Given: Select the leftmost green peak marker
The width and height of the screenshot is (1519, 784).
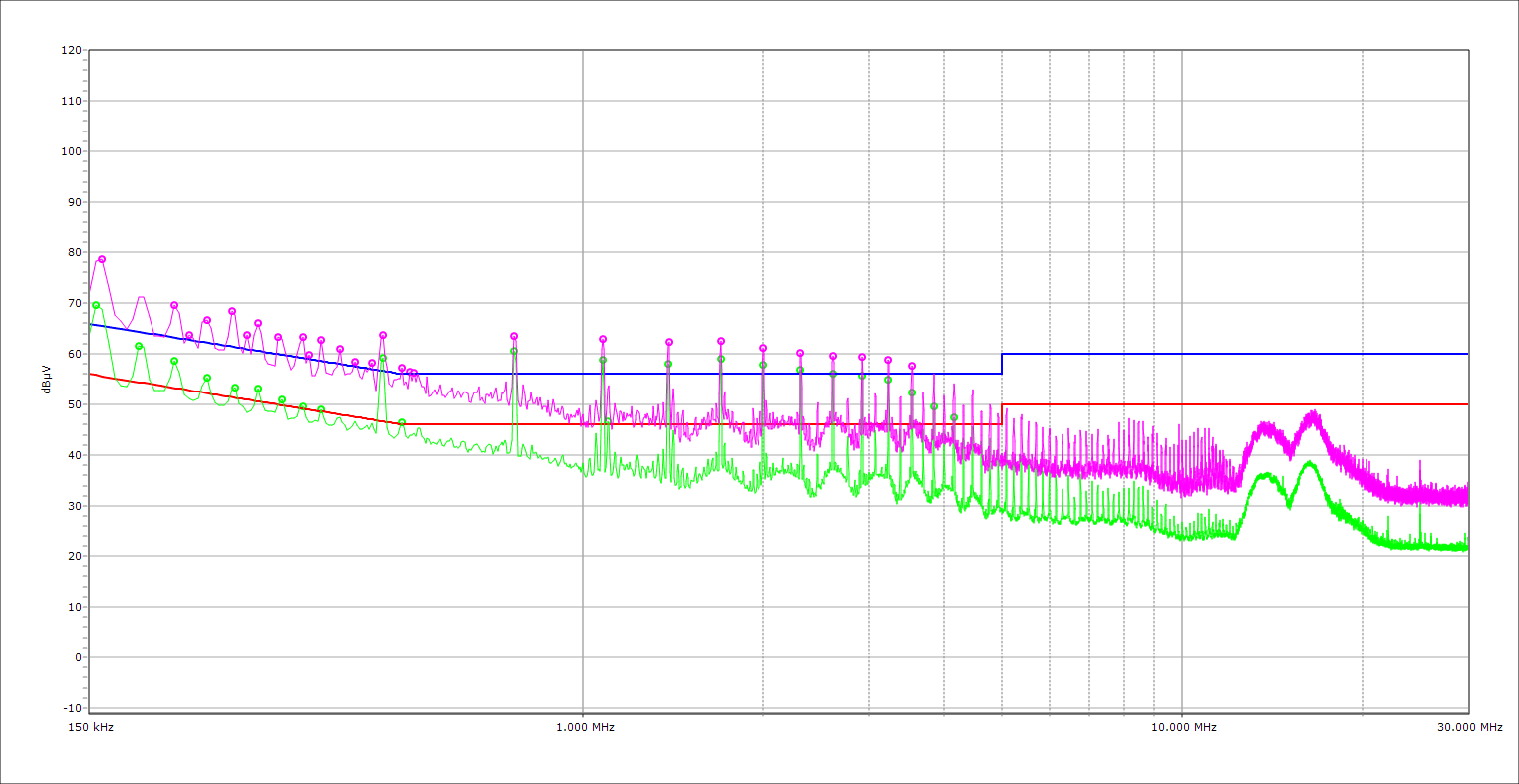Looking at the screenshot, I should coord(96,305).
